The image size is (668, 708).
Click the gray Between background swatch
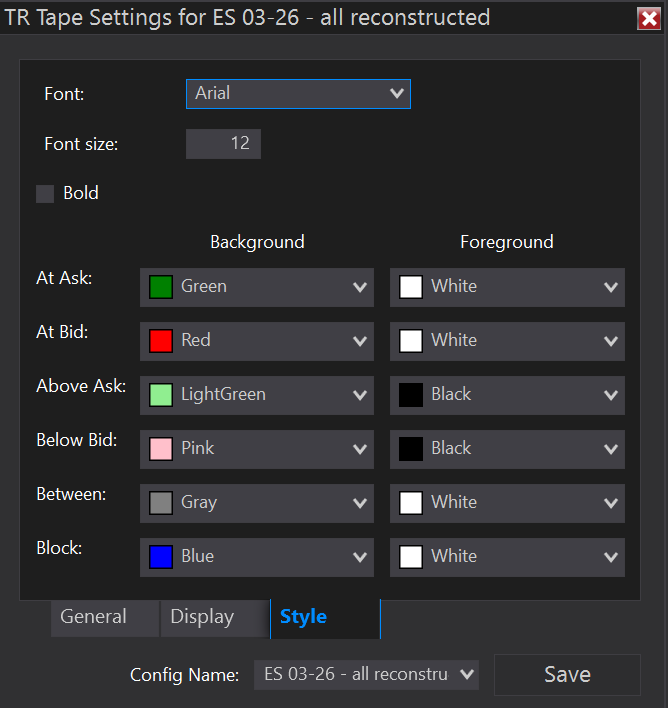[x=161, y=503]
